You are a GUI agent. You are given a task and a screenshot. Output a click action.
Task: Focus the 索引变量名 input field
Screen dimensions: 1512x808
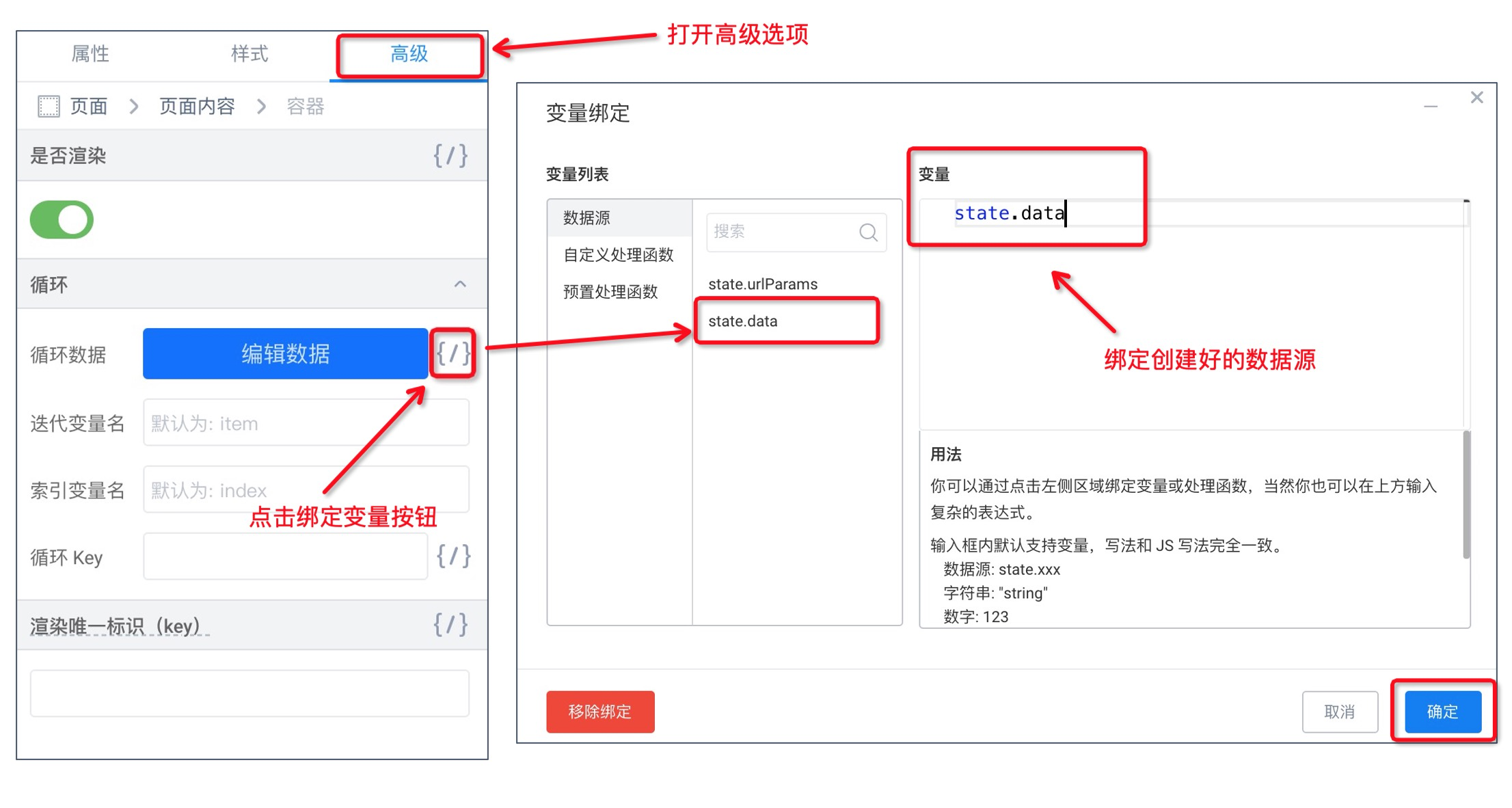306,489
